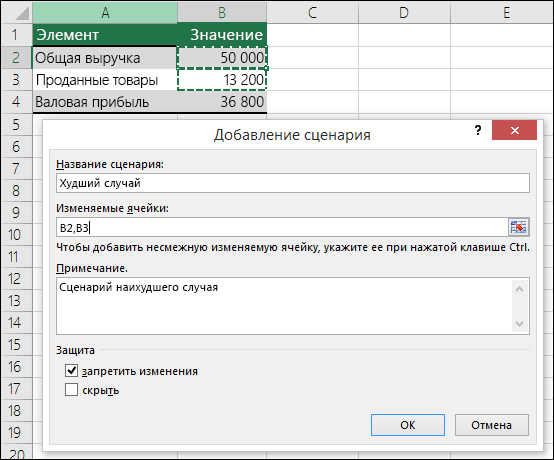Select column C header
This screenshot has height=460, width=554.
click(312, 13)
